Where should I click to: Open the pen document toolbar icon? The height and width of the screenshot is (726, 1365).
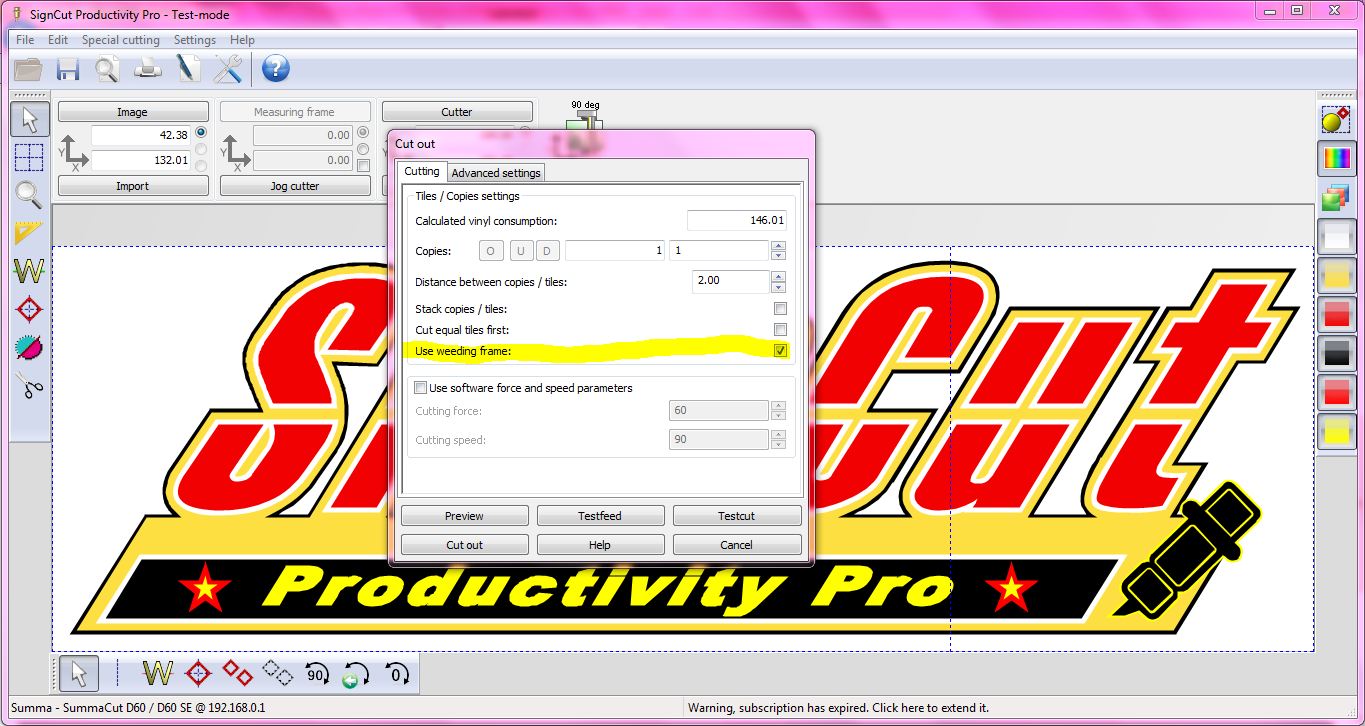point(188,69)
